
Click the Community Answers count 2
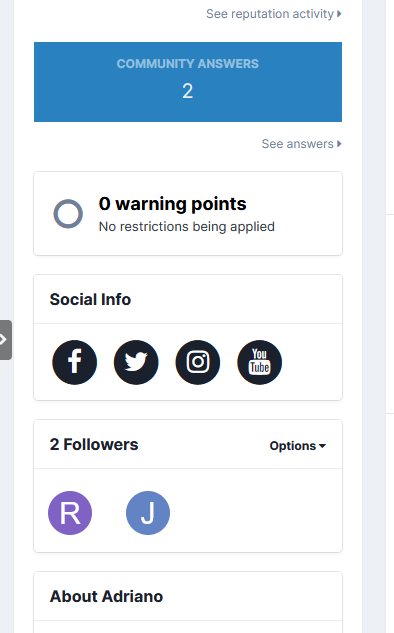point(188,91)
